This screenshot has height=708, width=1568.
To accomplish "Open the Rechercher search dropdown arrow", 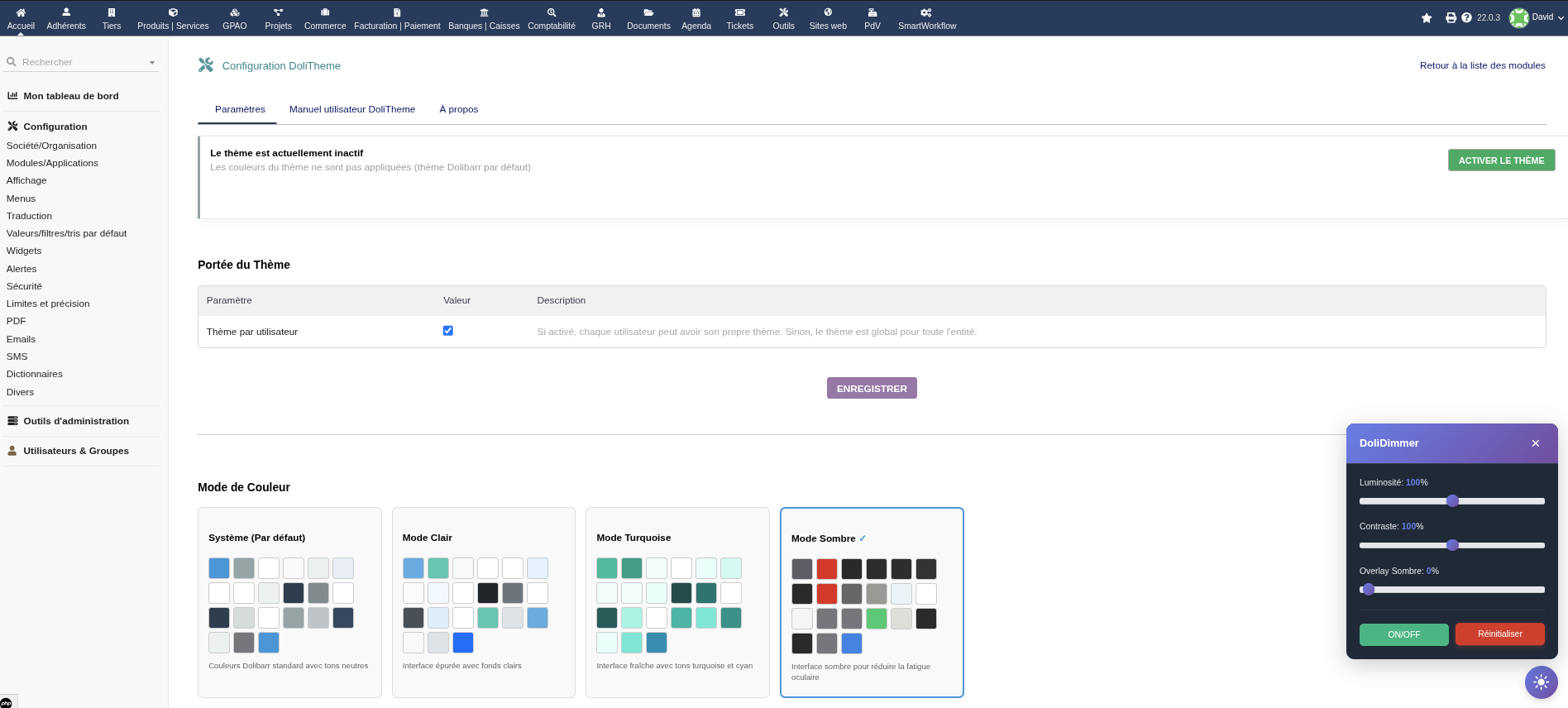I will click(x=152, y=63).
